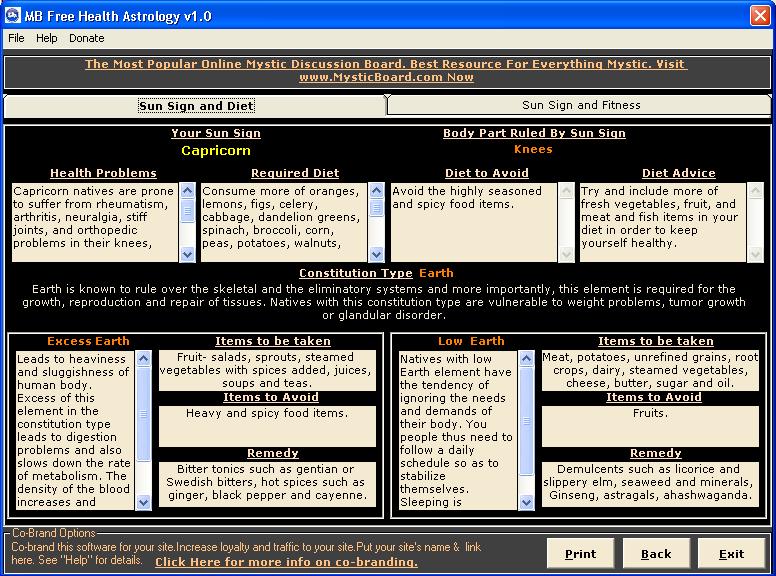The height and width of the screenshot is (576, 776).
Task: Click the 'Your Sun Sign' heading
Action: pyautogui.click(x=216, y=133)
